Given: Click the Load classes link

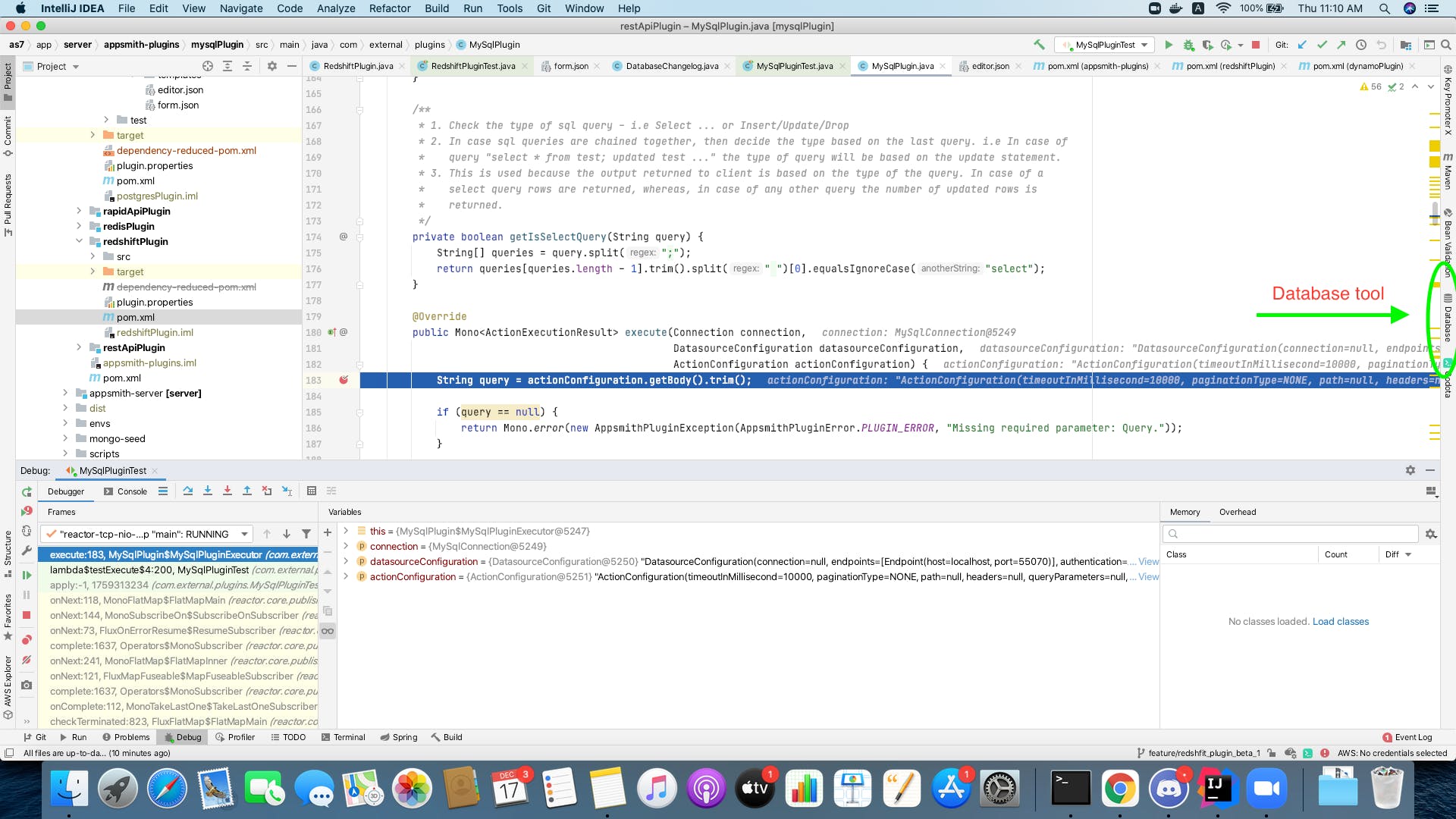Looking at the screenshot, I should [x=1340, y=622].
